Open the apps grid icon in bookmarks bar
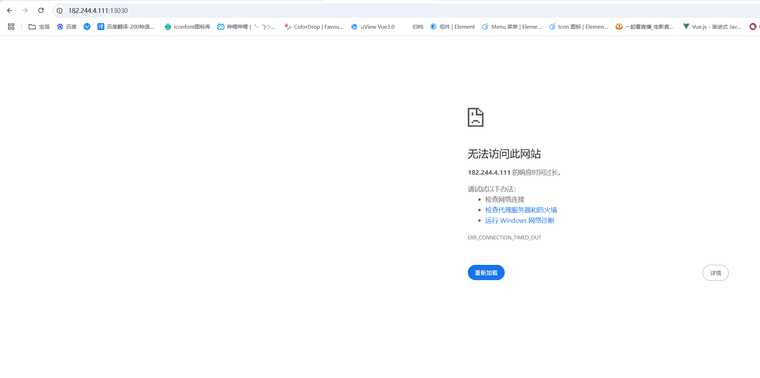 pyautogui.click(x=11, y=27)
